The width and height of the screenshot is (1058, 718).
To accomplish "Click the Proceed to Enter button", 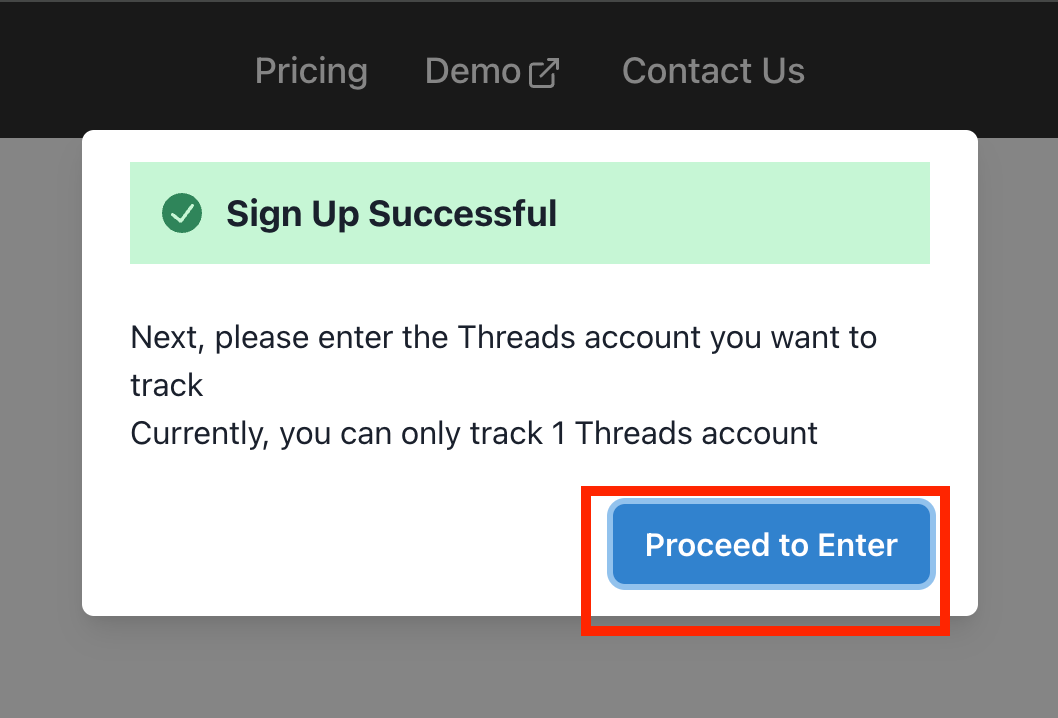I will (x=771, y=544).
